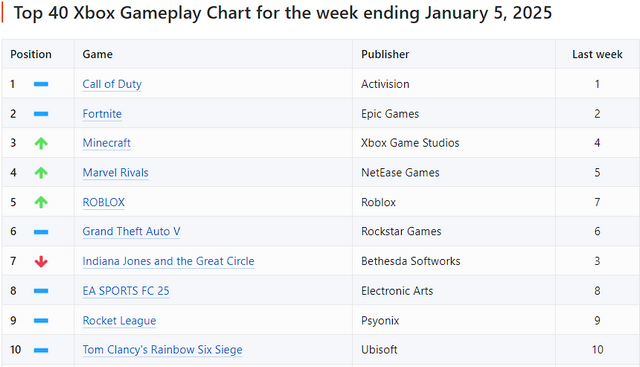640x367 pixels.
Task: Click the green up arrow beside ROBLOX
Action: [x=41, y=202]
